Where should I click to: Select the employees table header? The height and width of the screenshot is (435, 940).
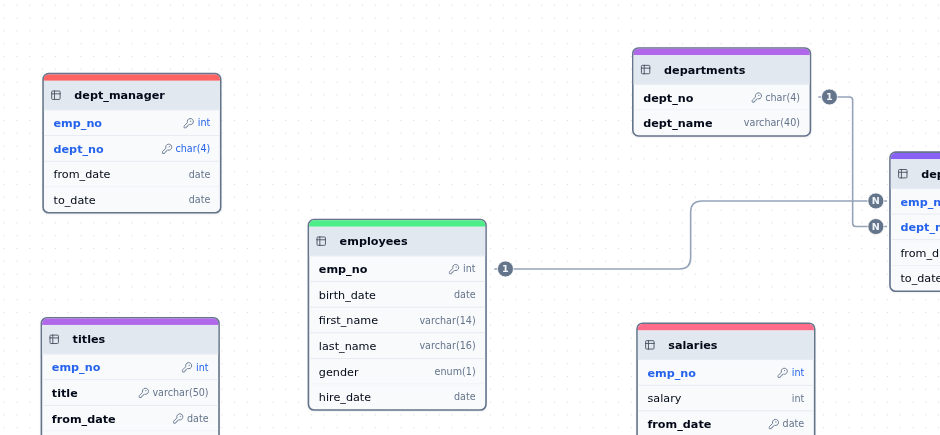[397, 241]
